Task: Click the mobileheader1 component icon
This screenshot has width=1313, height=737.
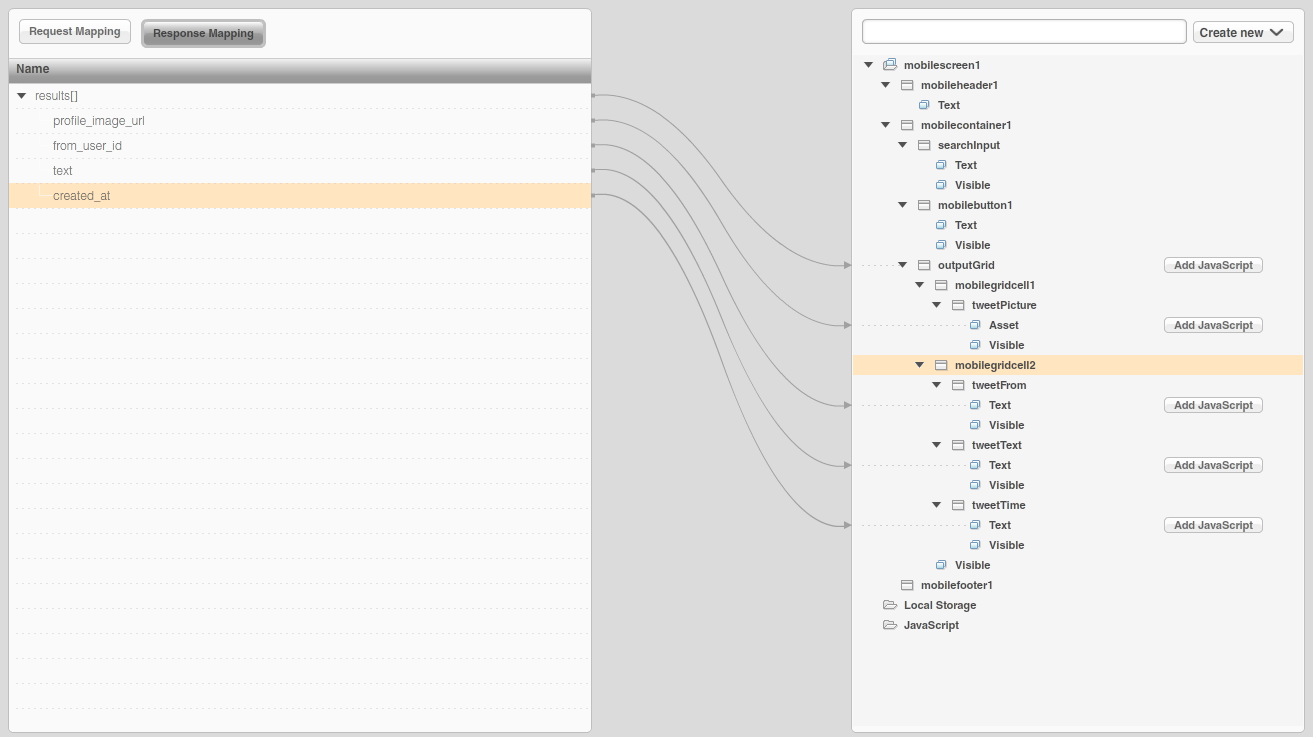Action: tap(907, 85)
